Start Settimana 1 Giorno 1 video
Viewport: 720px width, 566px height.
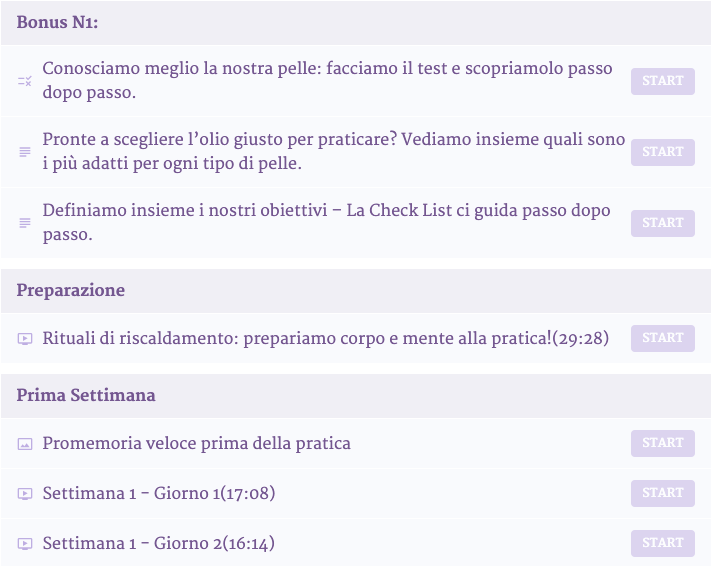[x=662, y=493]
